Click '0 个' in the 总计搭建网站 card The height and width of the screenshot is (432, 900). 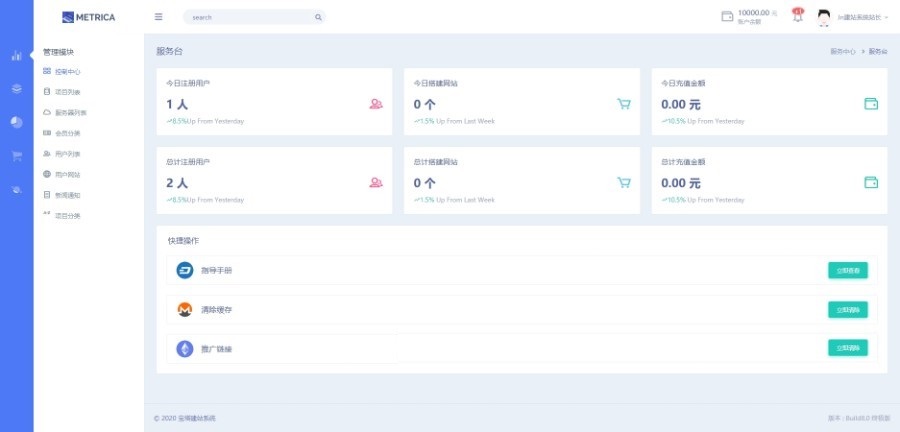424,183
